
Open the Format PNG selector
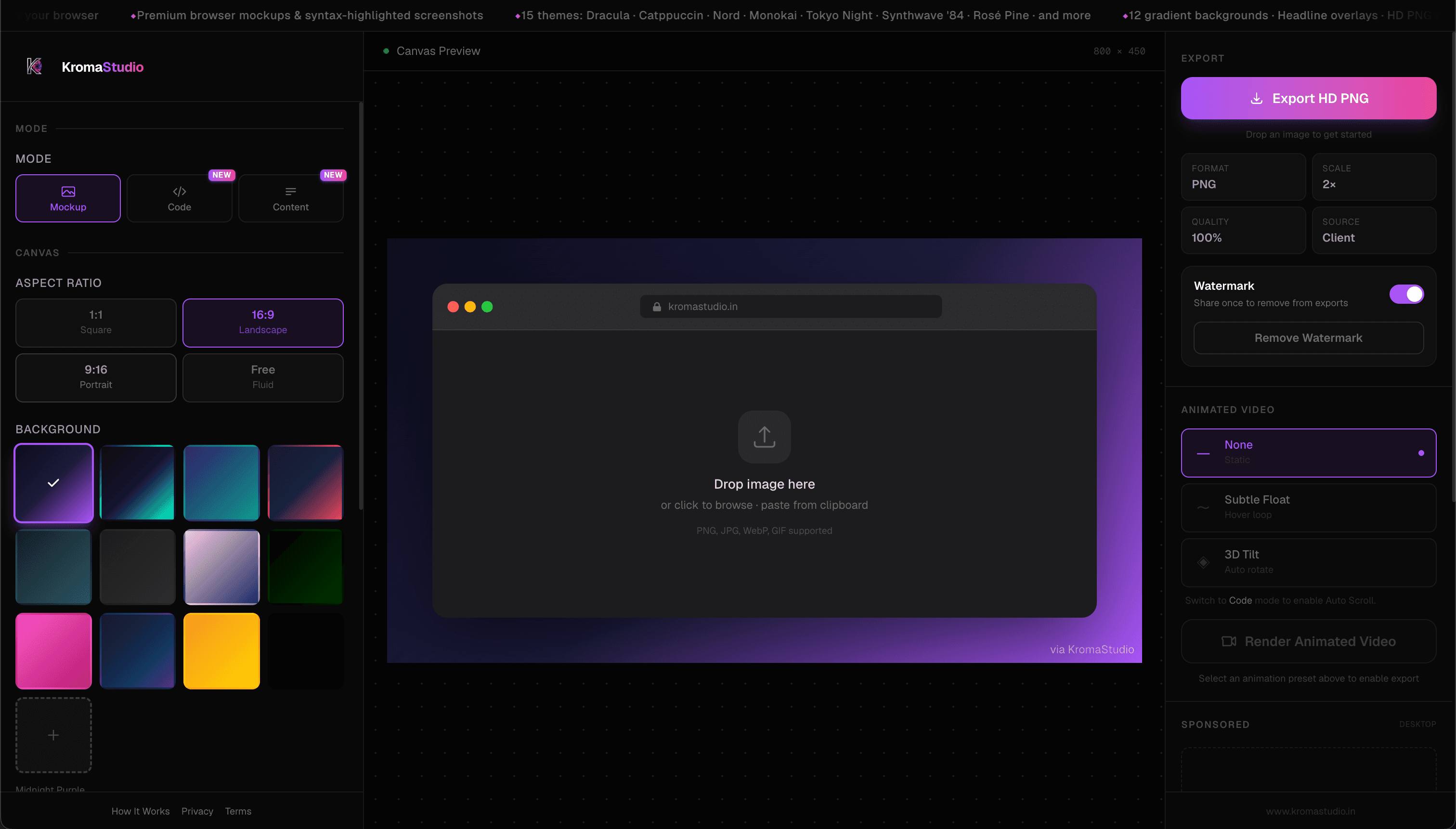(1243, 177)
